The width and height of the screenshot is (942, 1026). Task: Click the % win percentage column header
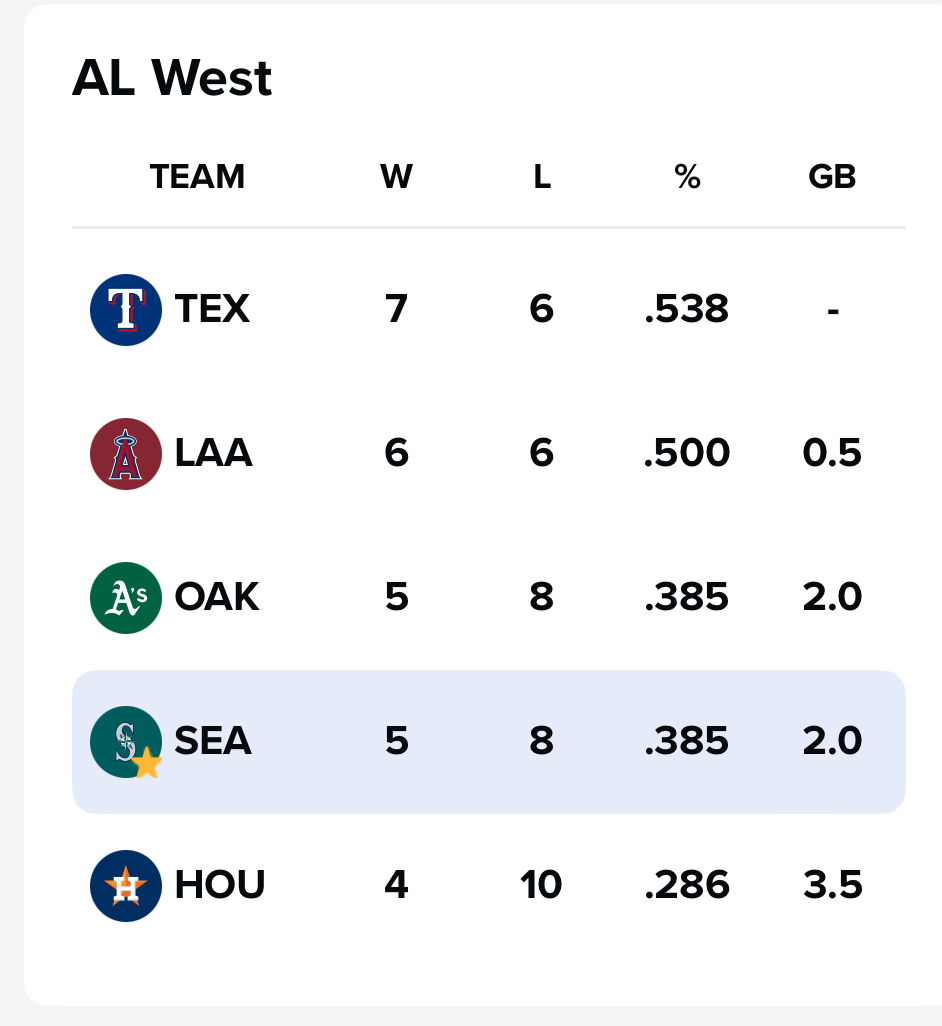tap(687, 177)
